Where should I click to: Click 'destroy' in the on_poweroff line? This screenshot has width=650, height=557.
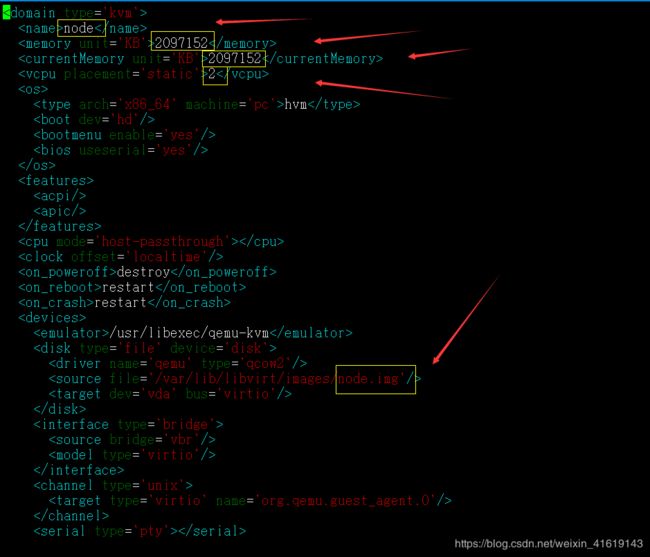tap(143, 272)
